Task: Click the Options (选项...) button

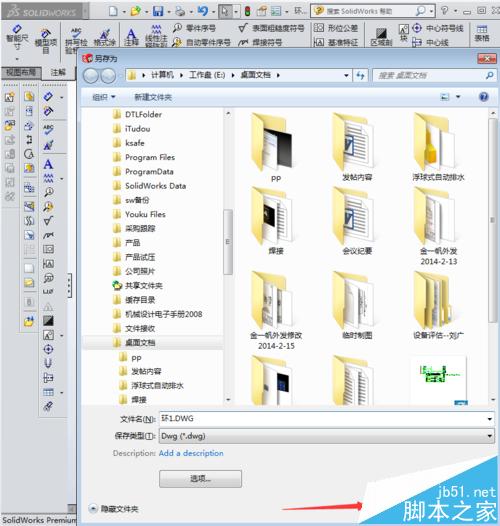Action: click(x=200, y=478)
